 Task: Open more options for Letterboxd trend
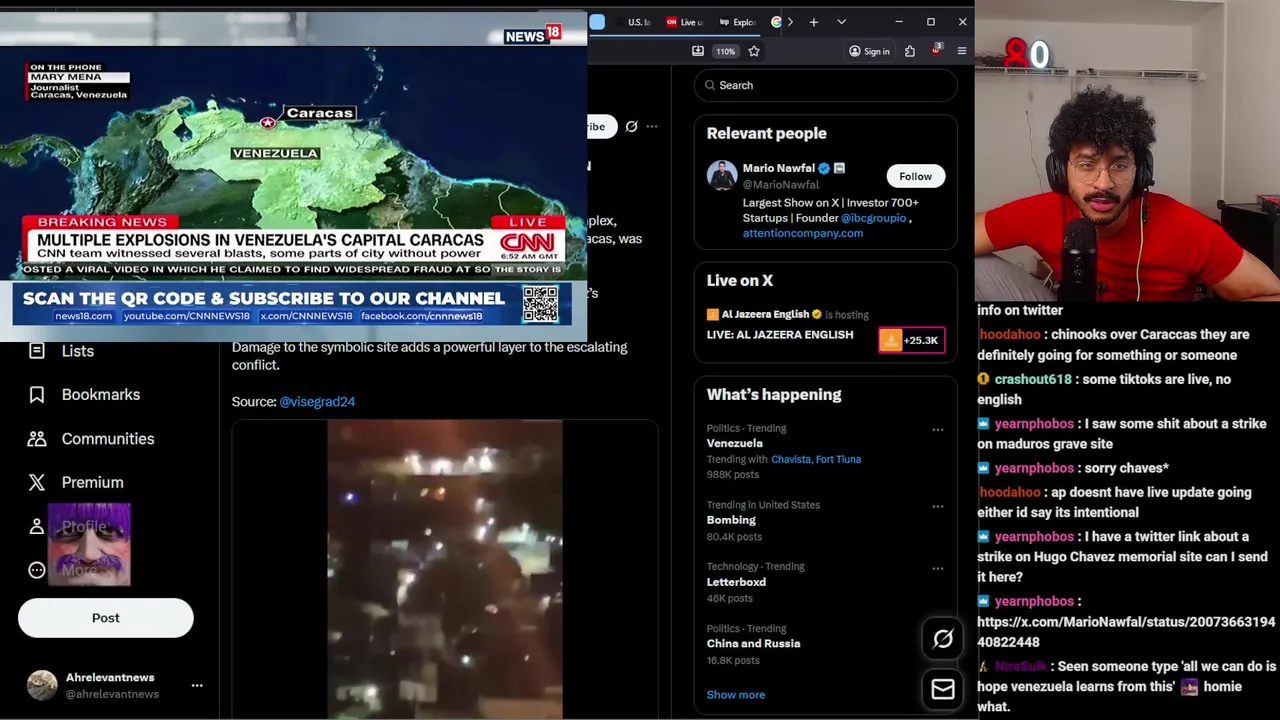[x=938, y=568]
